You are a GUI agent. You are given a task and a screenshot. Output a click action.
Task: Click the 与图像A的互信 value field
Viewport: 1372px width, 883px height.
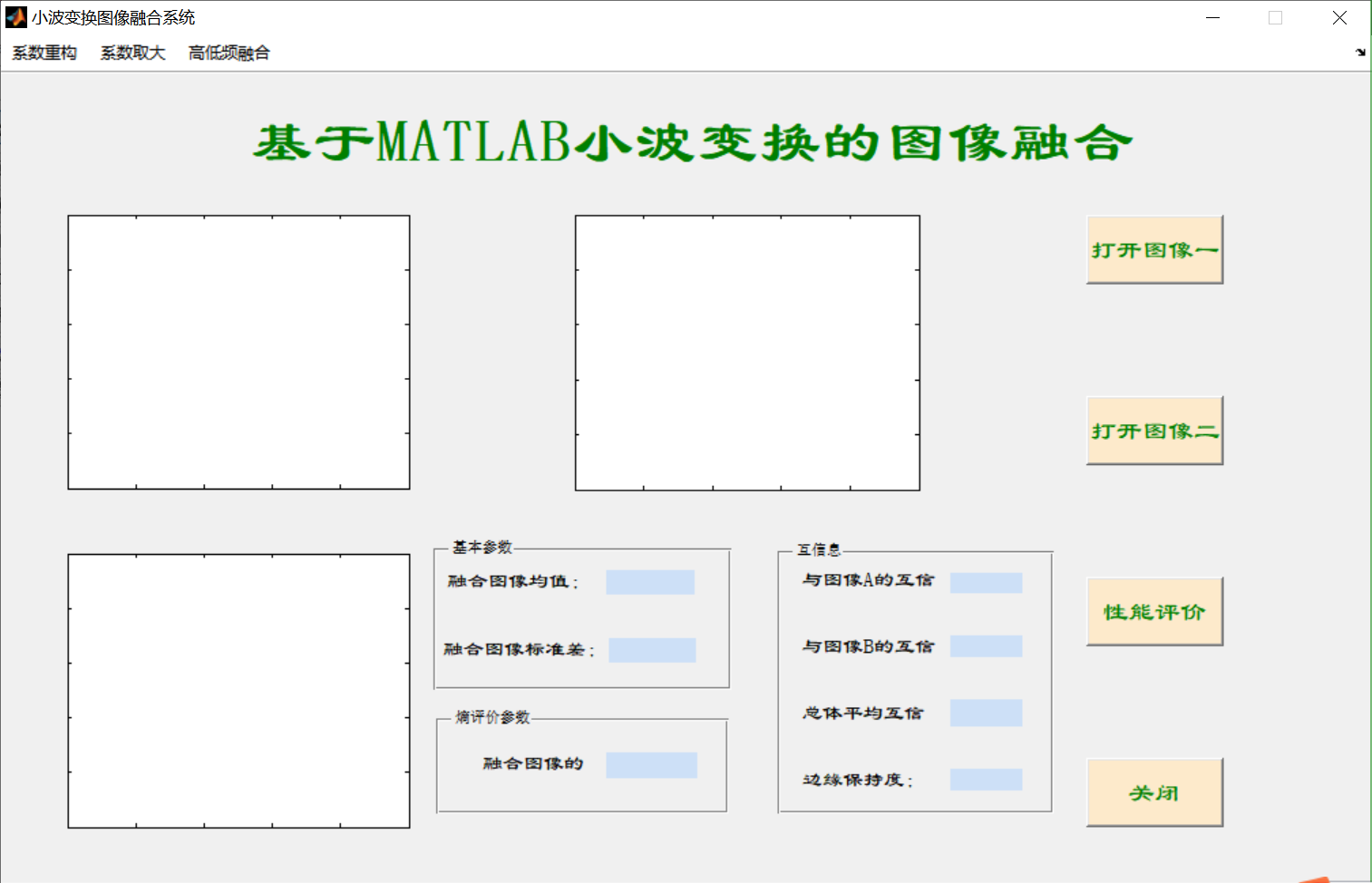985,581
